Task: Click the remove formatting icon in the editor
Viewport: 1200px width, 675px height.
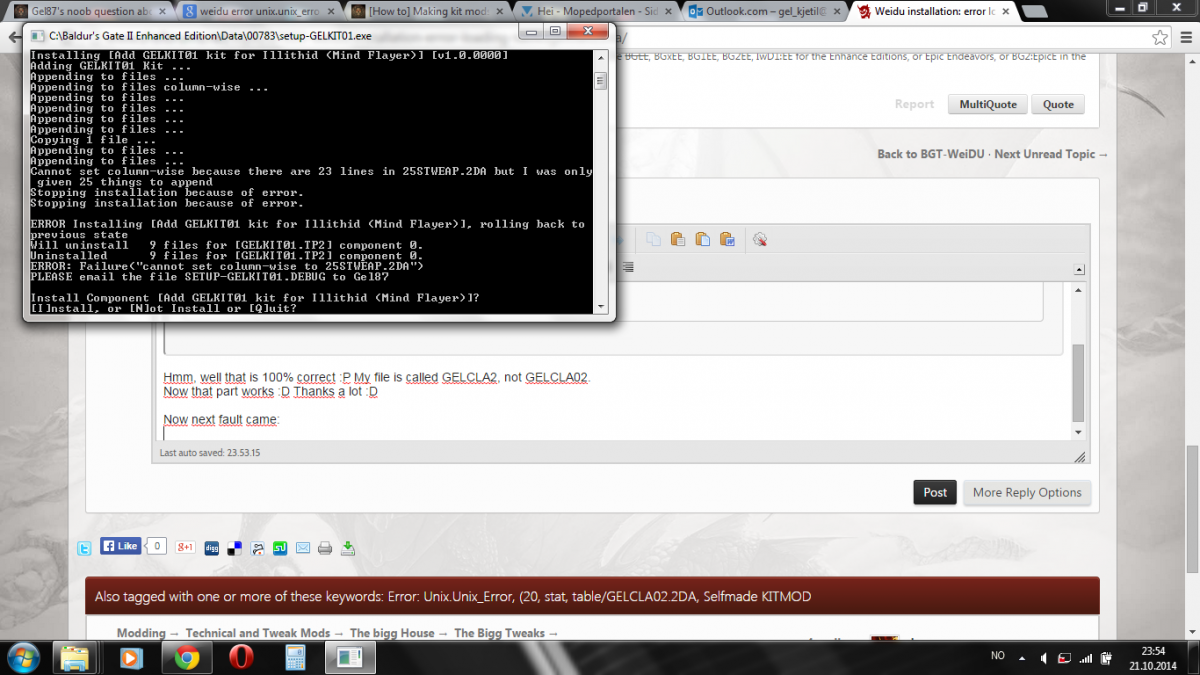Action: coord(759,239)
